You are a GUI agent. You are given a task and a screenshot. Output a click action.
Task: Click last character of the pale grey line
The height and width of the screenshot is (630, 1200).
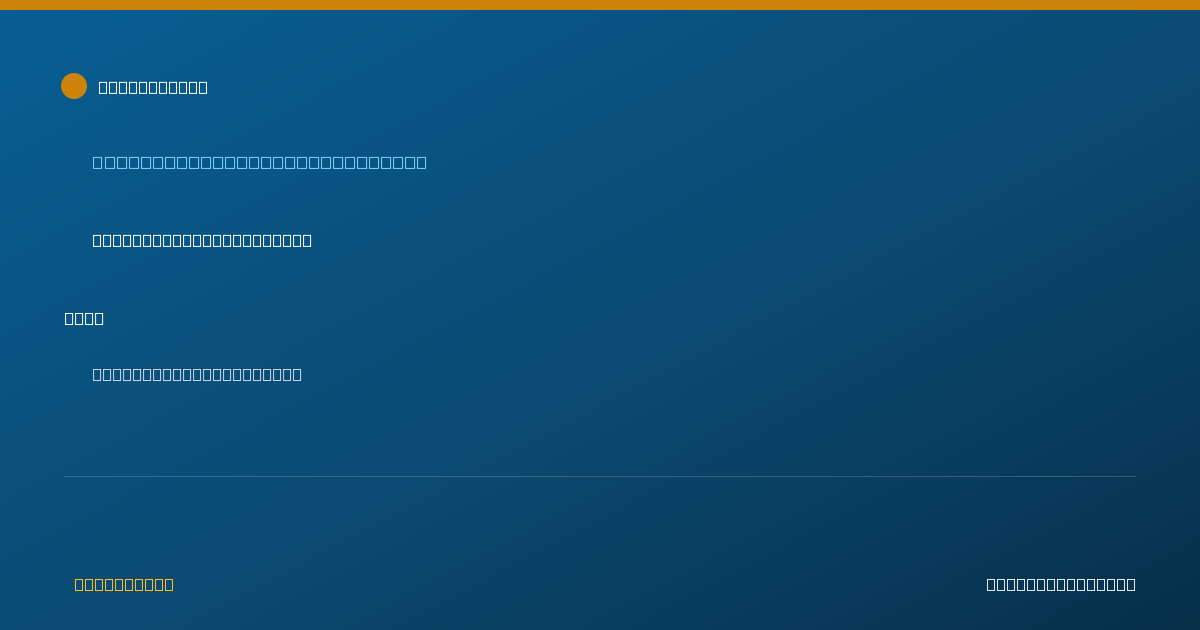click(x=297, y=374)
